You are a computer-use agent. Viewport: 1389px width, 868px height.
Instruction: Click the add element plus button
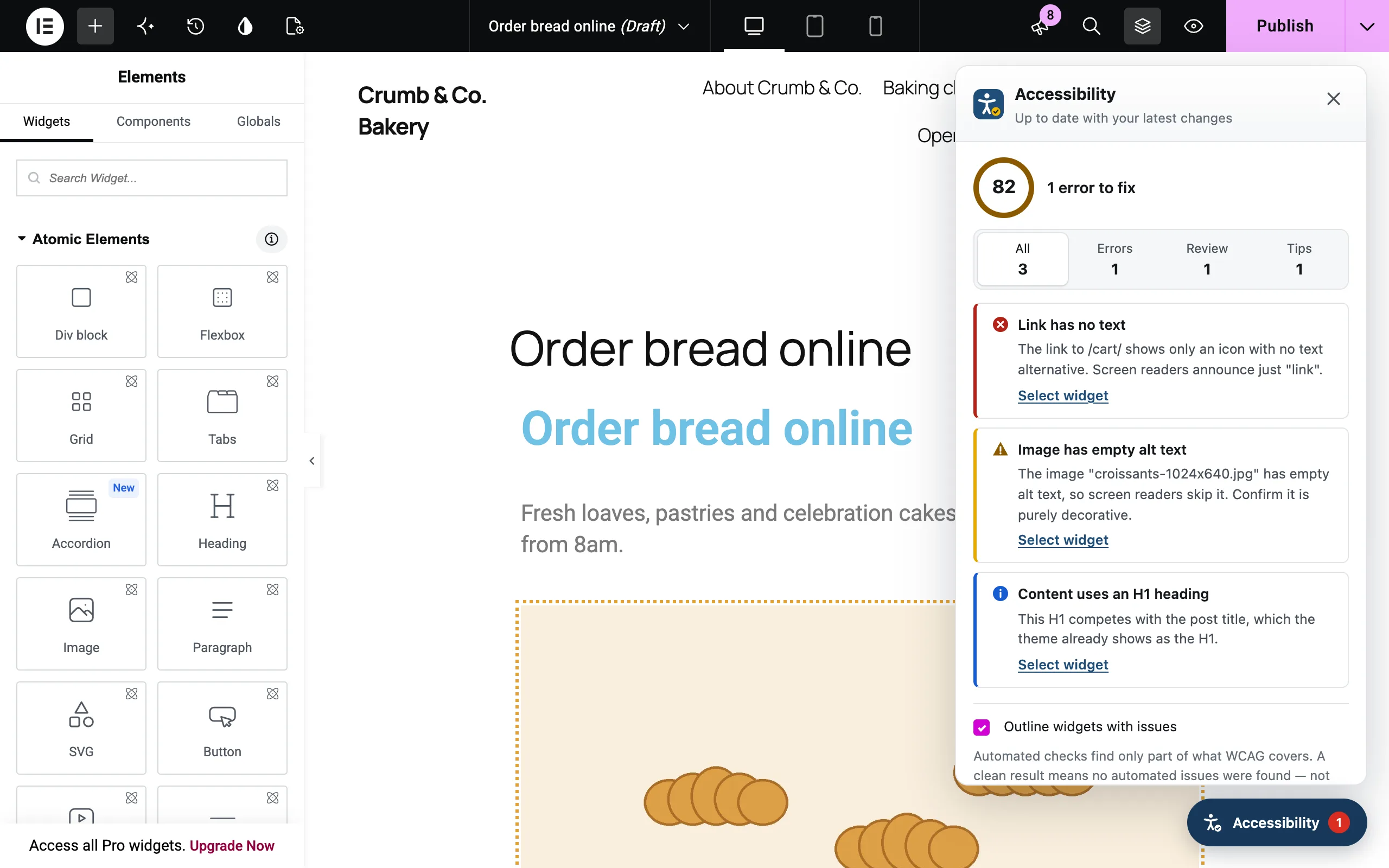tap(95, 26)
